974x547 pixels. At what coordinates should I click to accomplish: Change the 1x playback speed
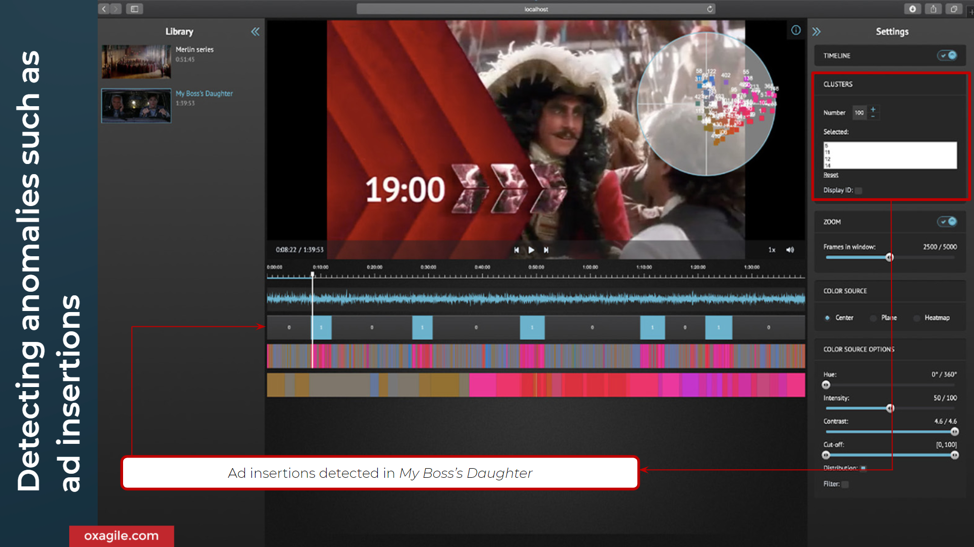771,250
